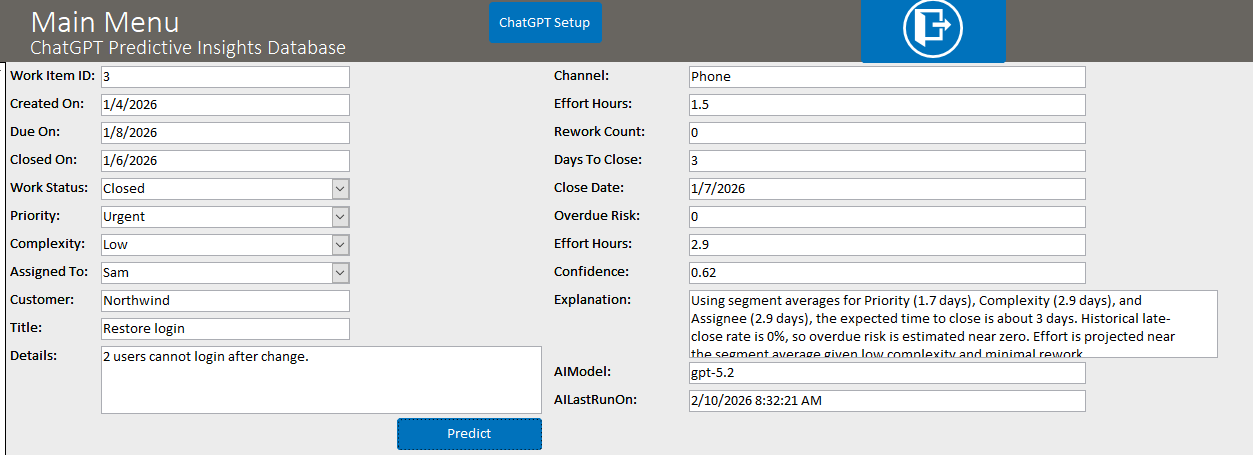Expand the Work Status dropdown arrow
Image resolution: width=1253 pixels, height=455 pixels.
pos(340,189)
